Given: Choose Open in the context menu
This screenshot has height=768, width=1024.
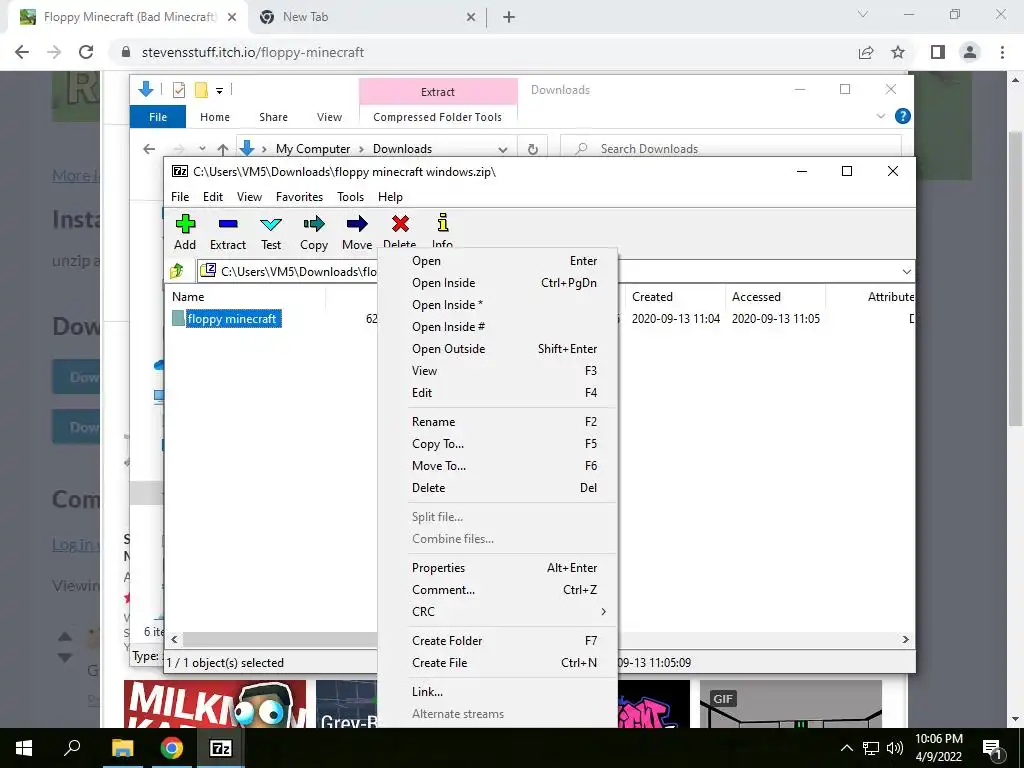Looking at the screenshot, I should (x=498, y=261).
